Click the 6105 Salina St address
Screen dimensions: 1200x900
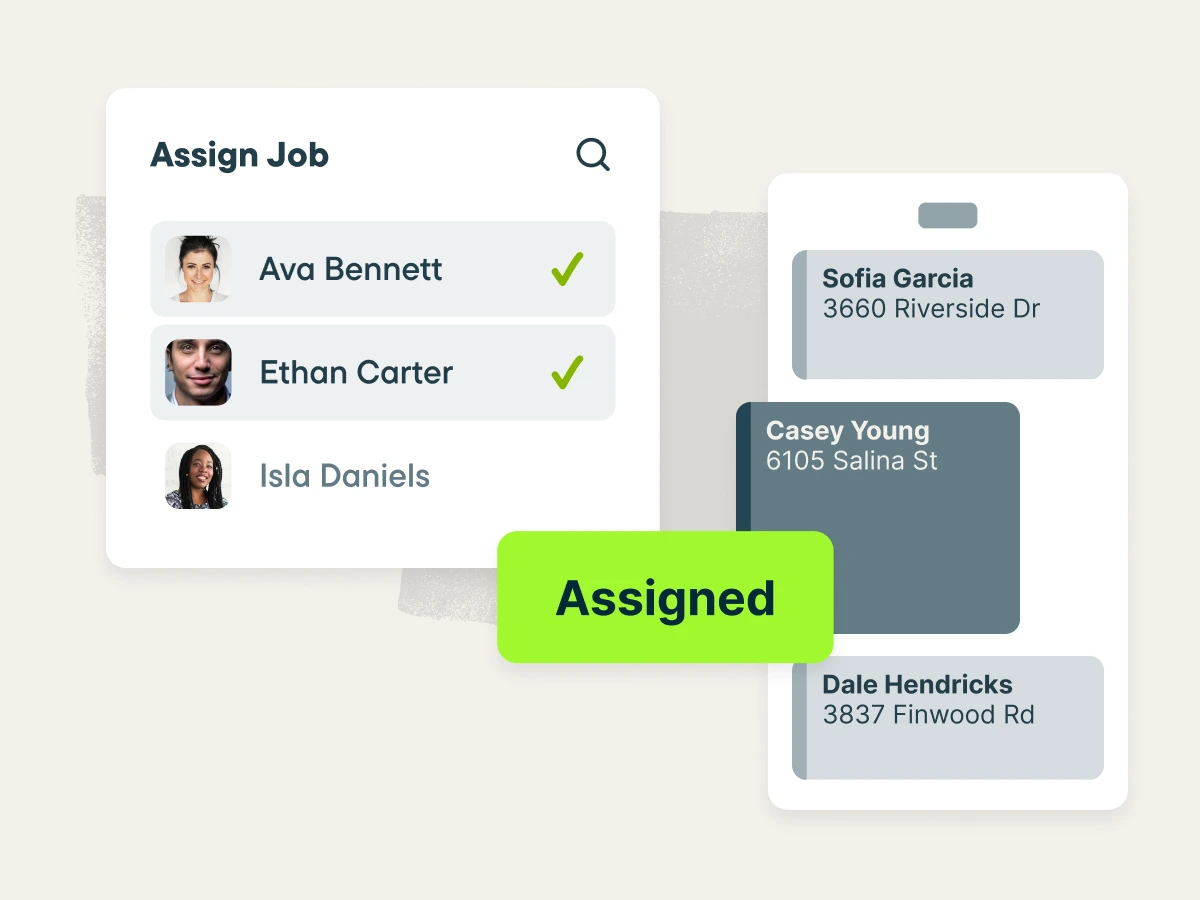pyautogui.click(x=852, y=461)
